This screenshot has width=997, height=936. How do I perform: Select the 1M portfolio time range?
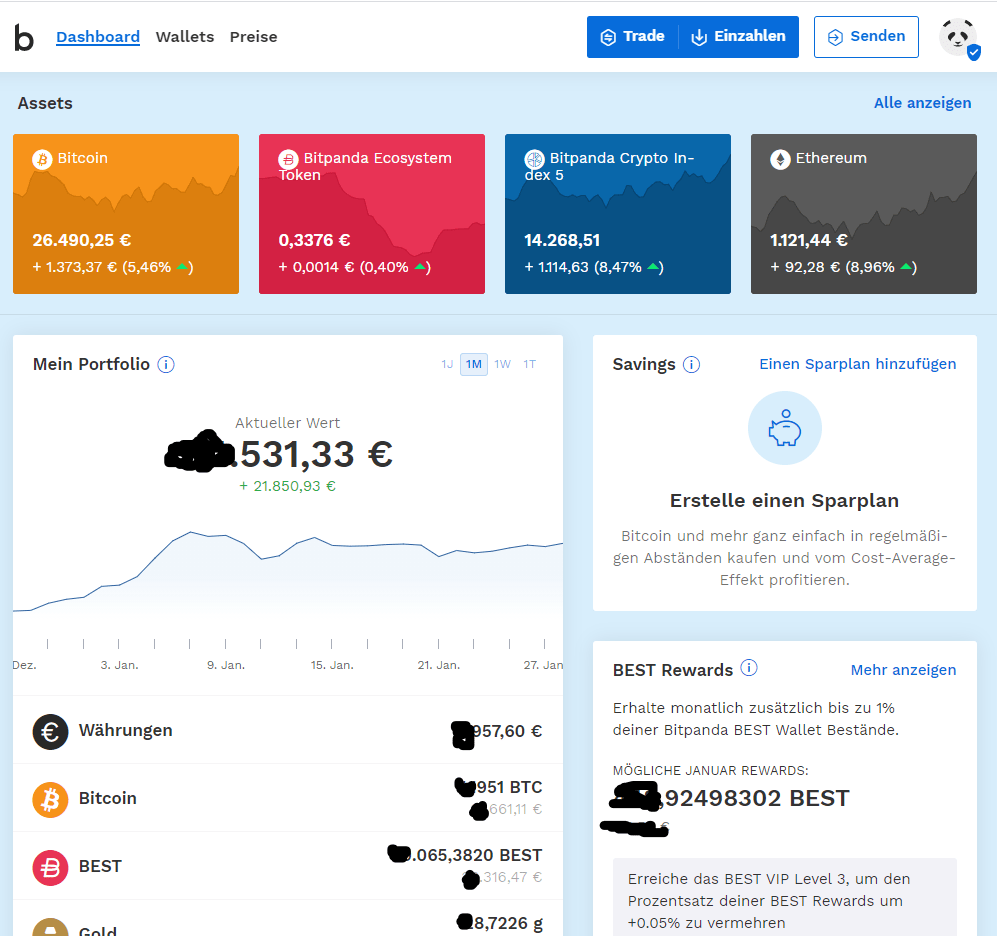pos(474,364)
